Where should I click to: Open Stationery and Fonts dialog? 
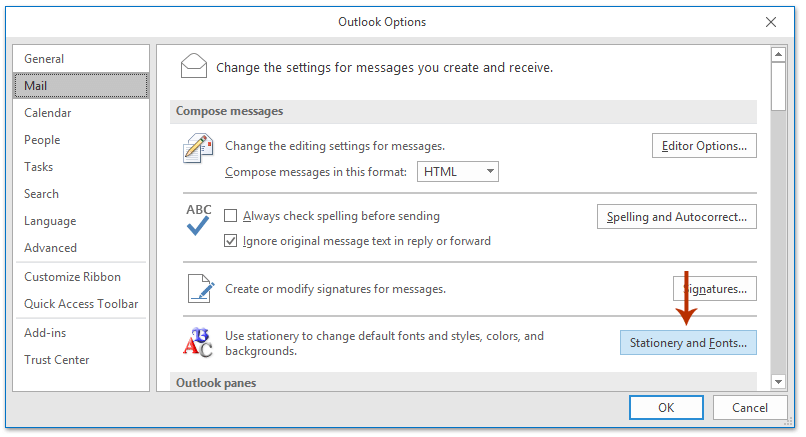[x=688, y=342]
